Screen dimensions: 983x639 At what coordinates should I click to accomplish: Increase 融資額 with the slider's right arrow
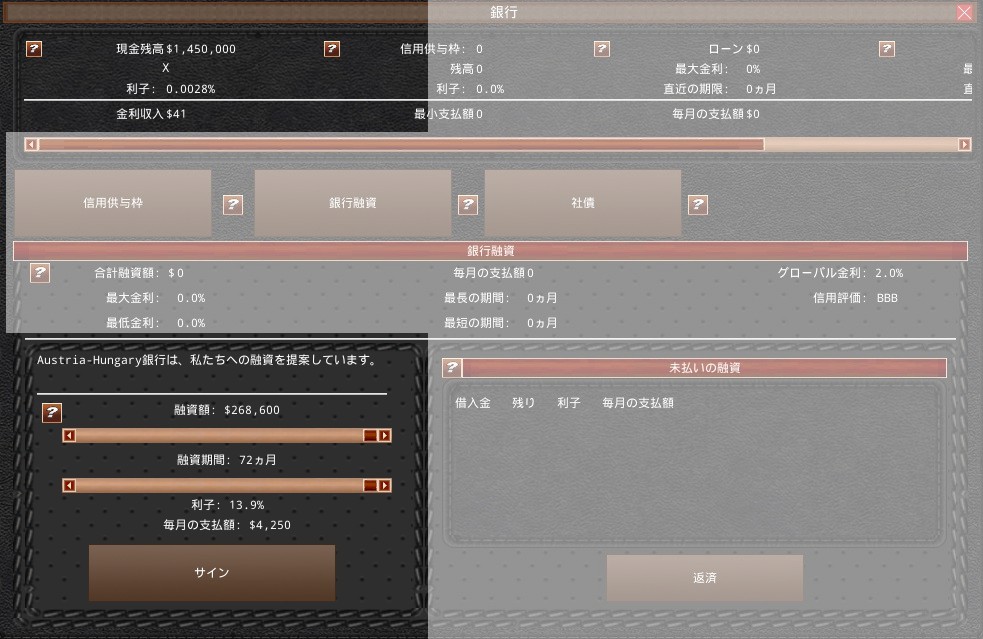[x=385, y=436]
